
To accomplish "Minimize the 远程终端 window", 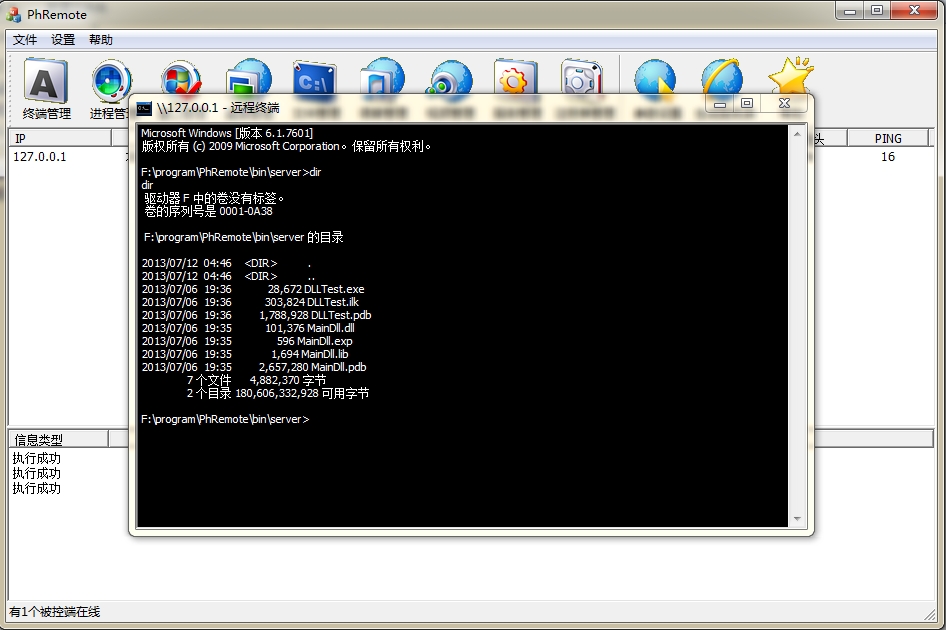I will 719,104.
